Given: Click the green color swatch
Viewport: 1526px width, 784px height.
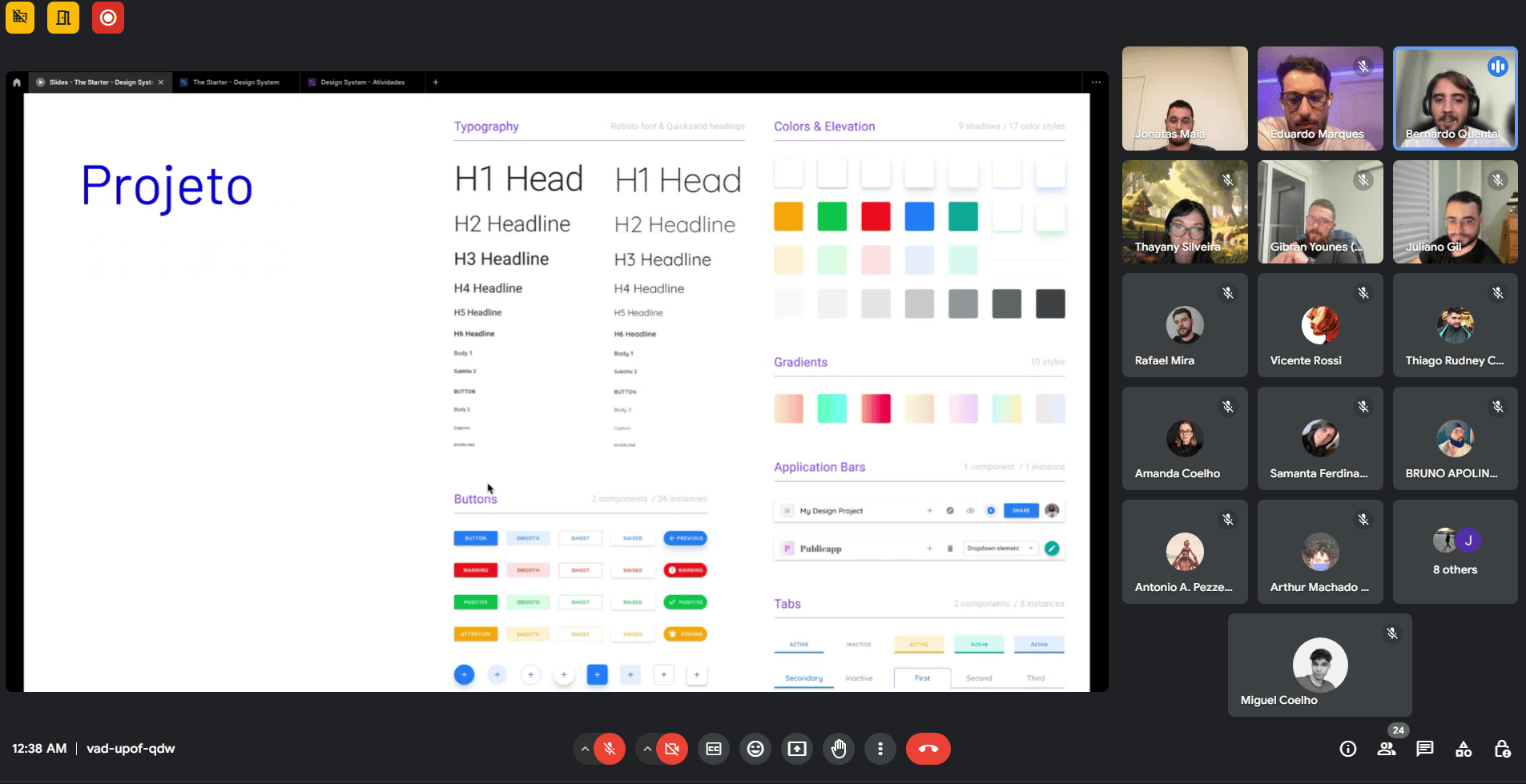Looking at the screenshot, I should point(832,216).
